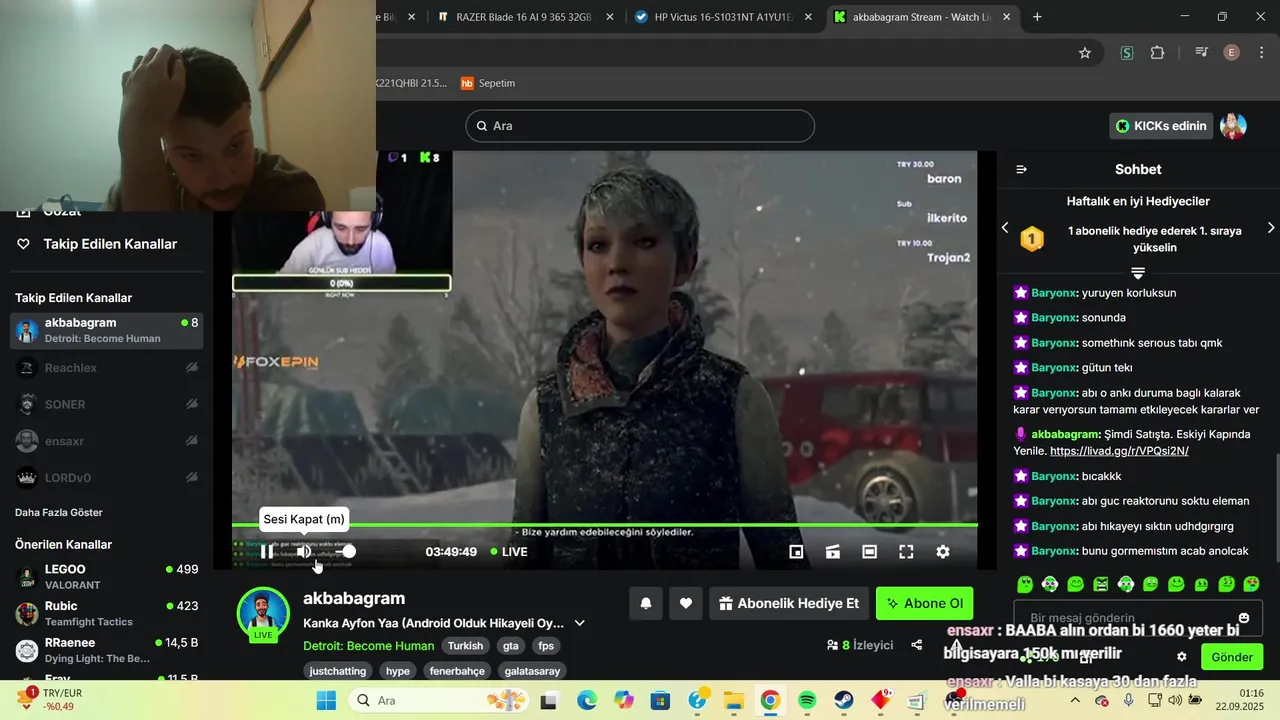
Task: Expand the stream title chevron
Action: [579, 623]
